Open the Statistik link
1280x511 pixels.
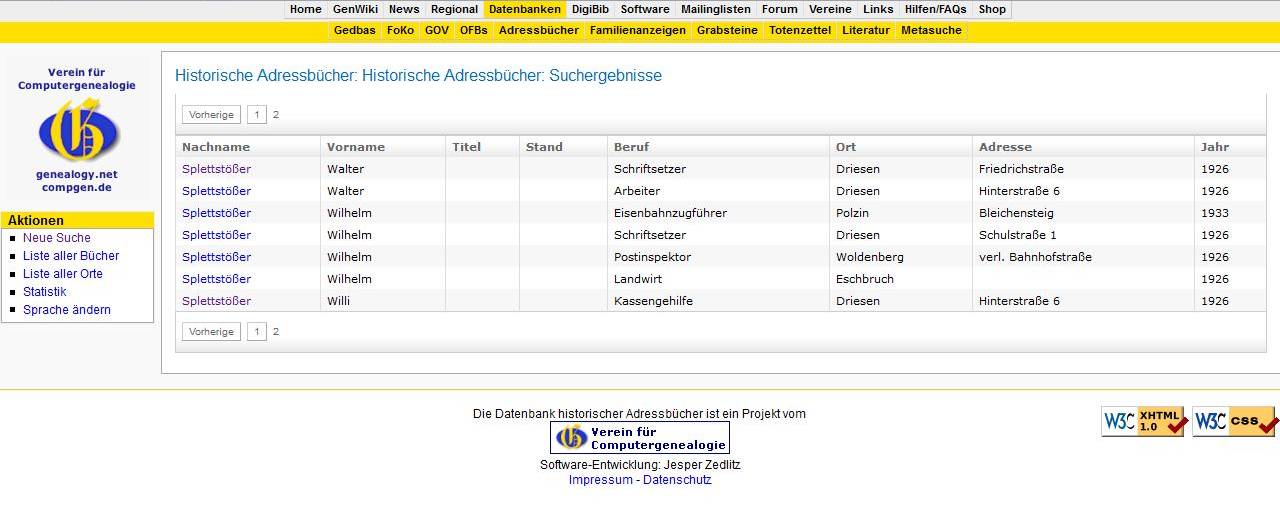click(x=45, y=292)
